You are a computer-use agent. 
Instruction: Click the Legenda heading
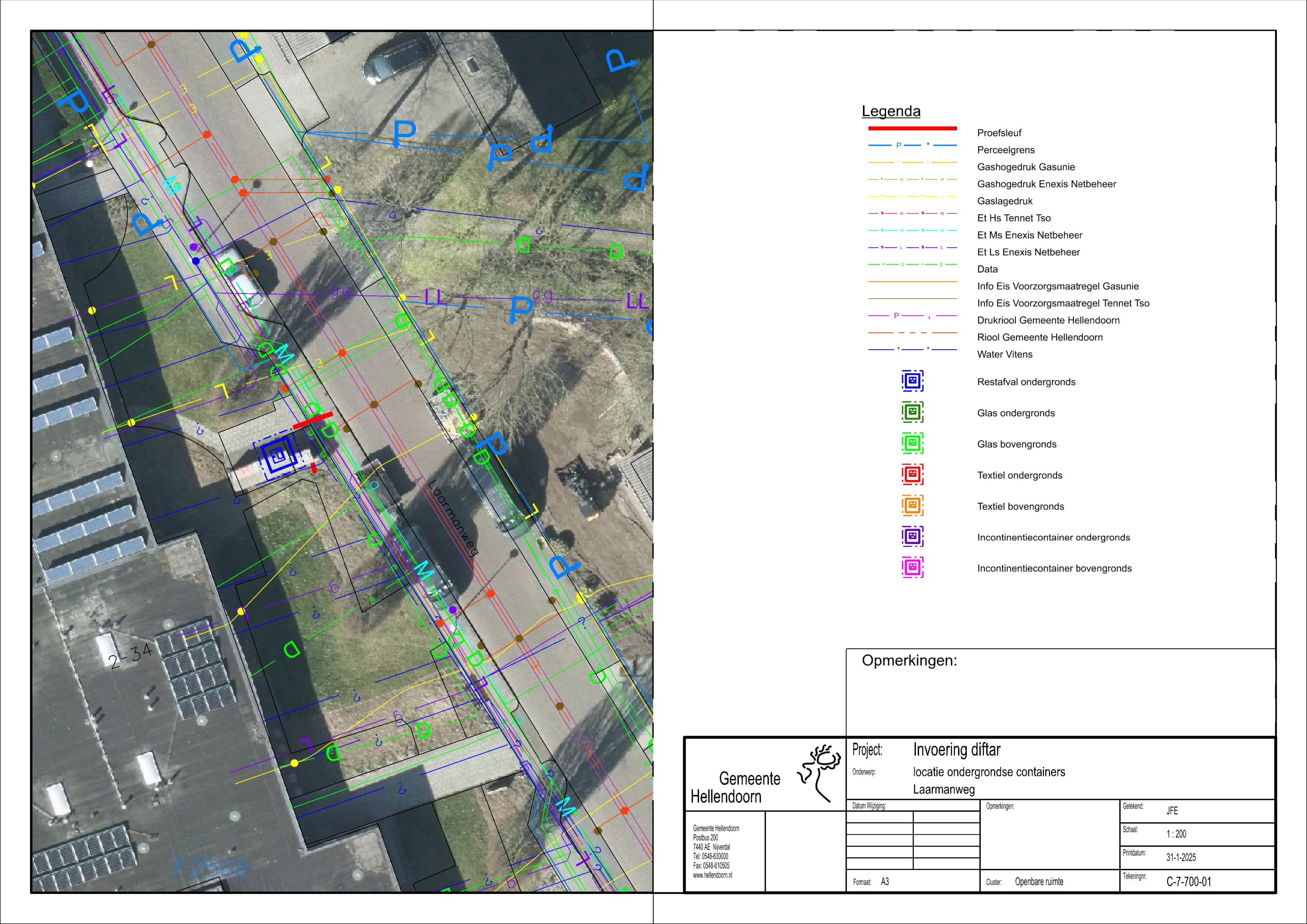click(x=891, y=111)
